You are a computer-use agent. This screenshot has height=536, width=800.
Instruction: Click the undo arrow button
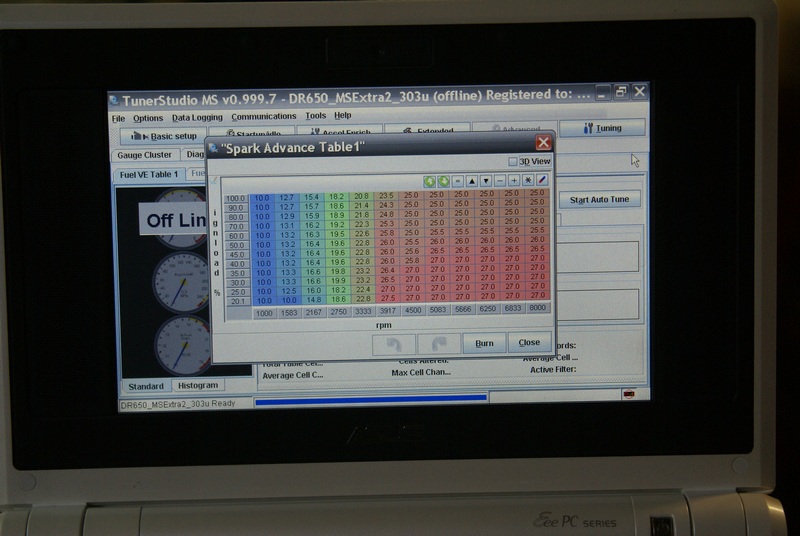[x=393, y=345]
